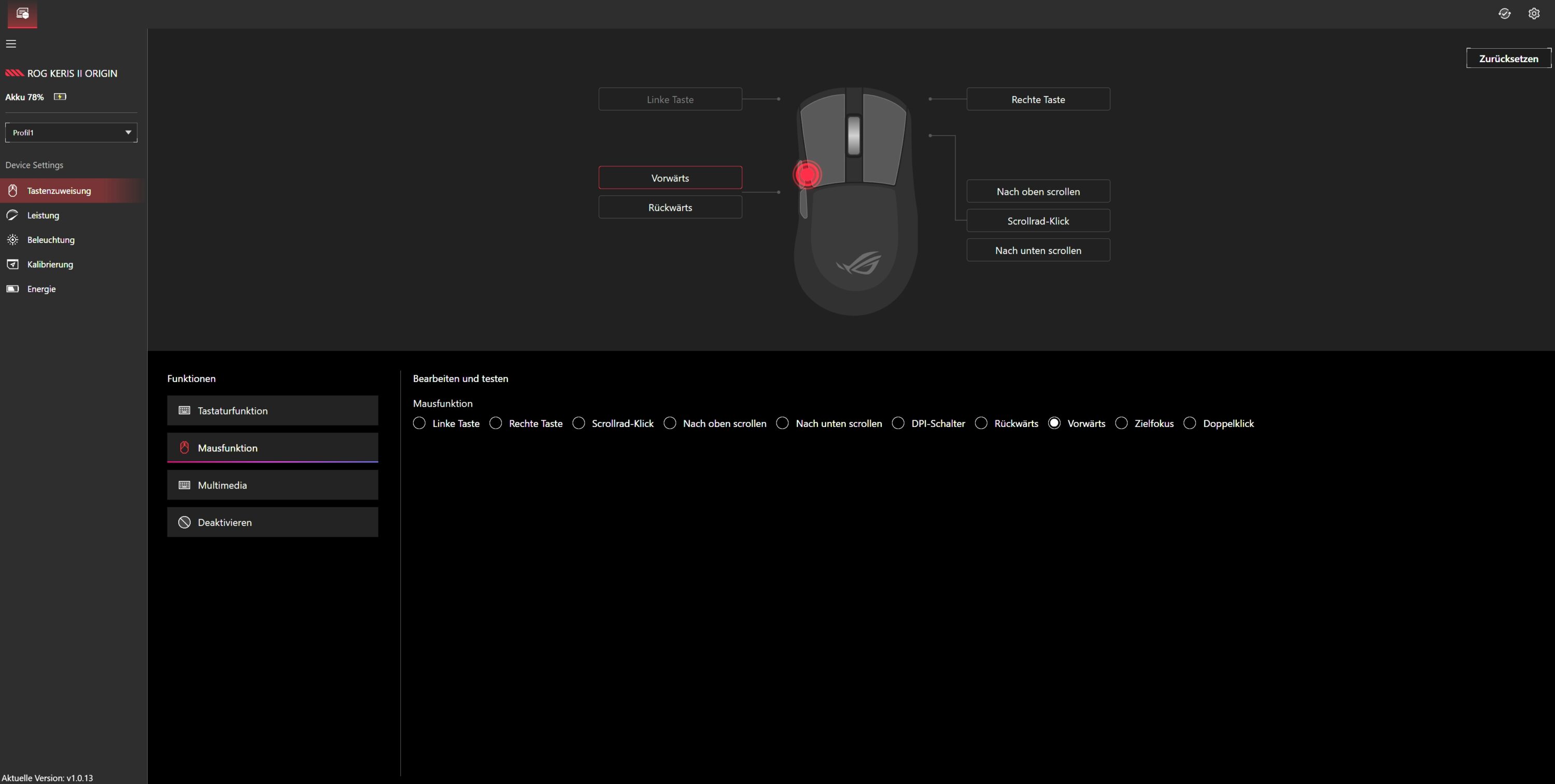Click the settings gear icon

click(x=1533, y=13)
